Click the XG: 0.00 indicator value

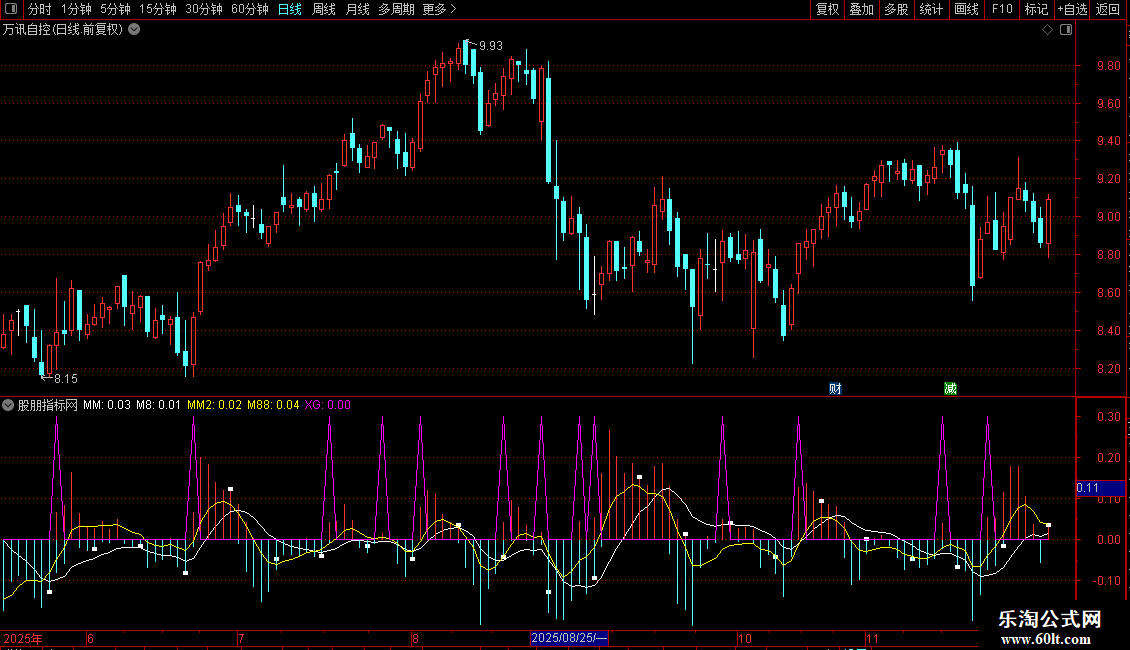coord(328,405)
